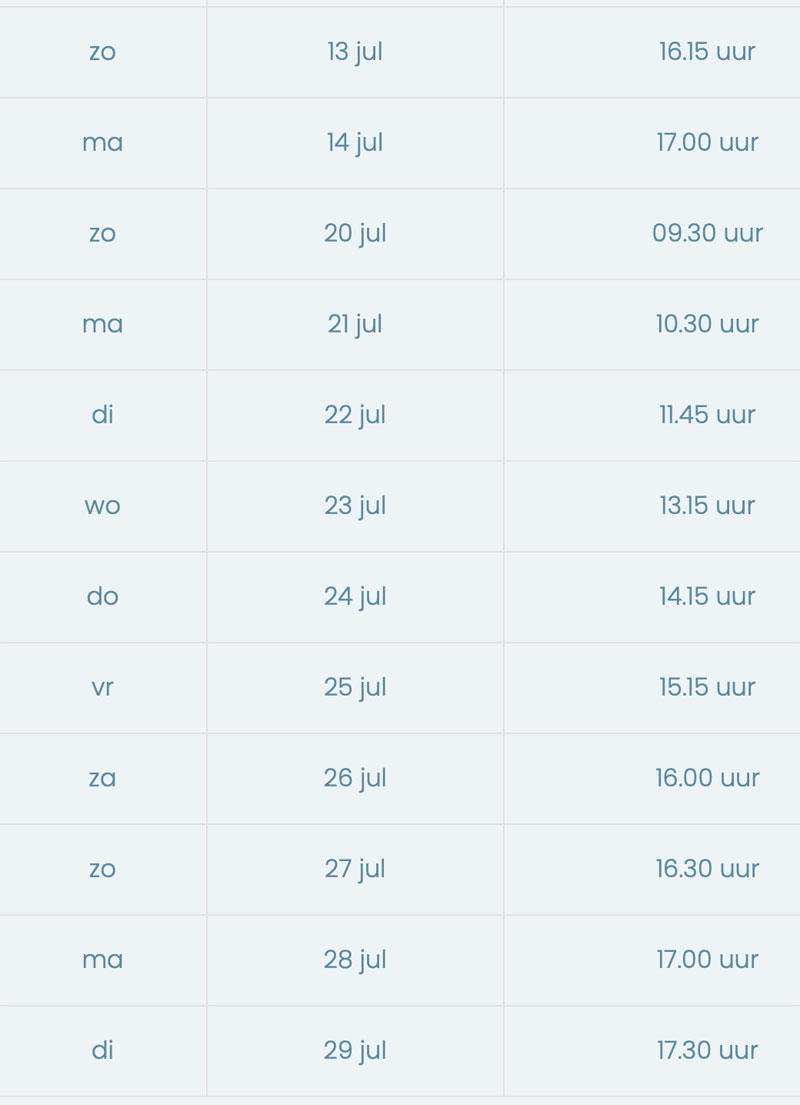Click the 09.30 uur time cell
The image size is (800, 1105).
(x=707, y=233)
